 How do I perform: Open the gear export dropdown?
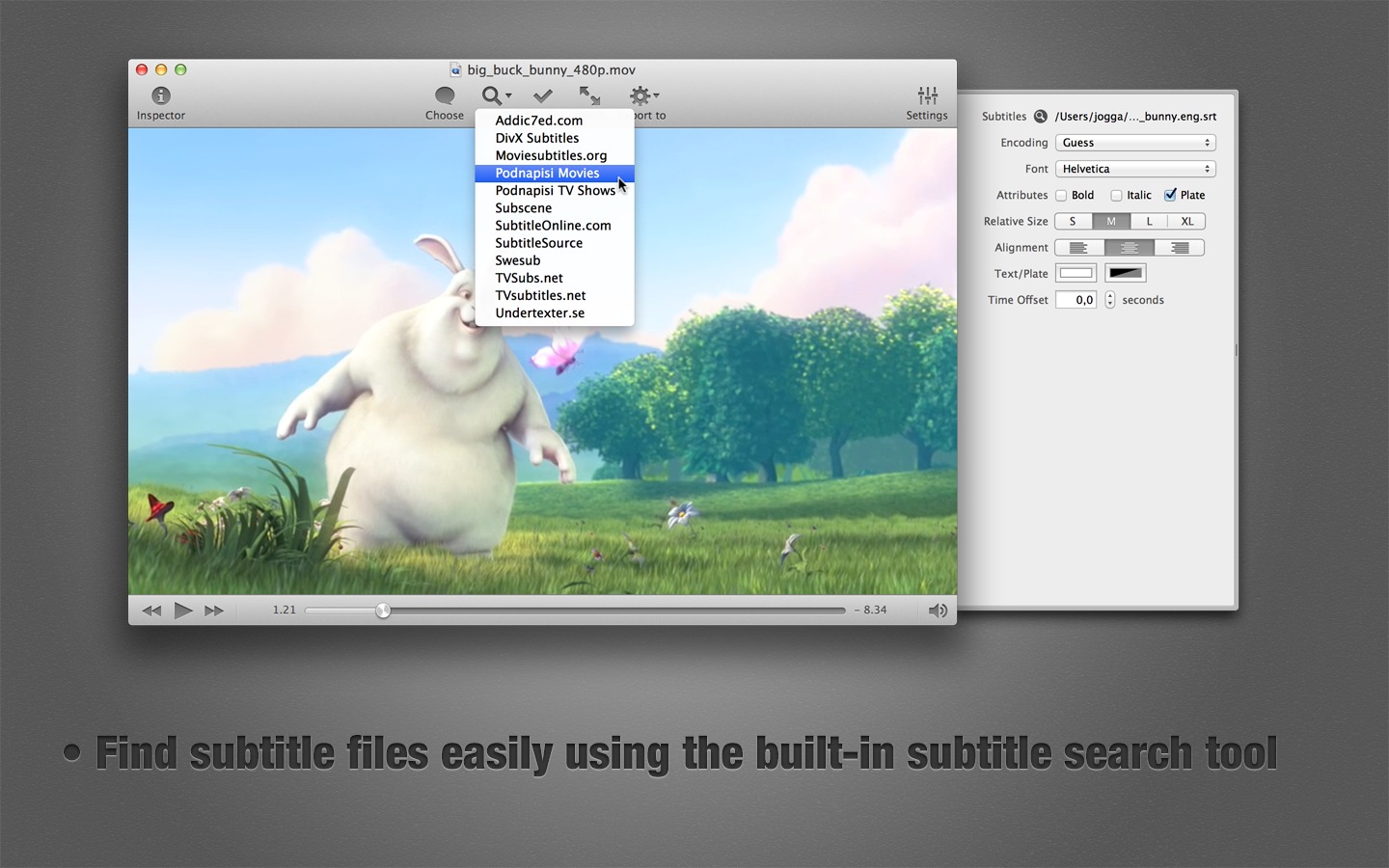point(643,95)
